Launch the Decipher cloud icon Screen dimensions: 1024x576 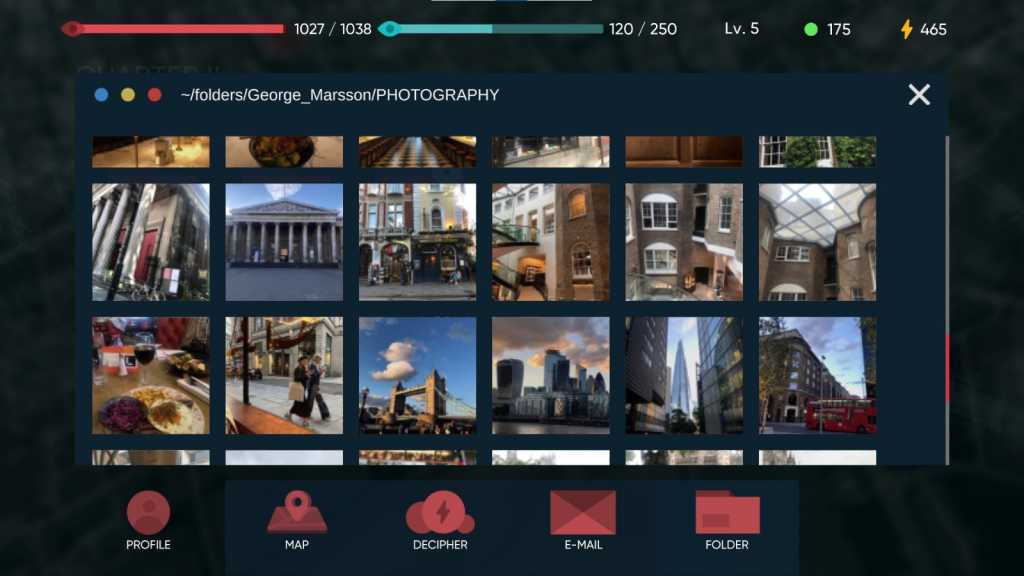440,513
